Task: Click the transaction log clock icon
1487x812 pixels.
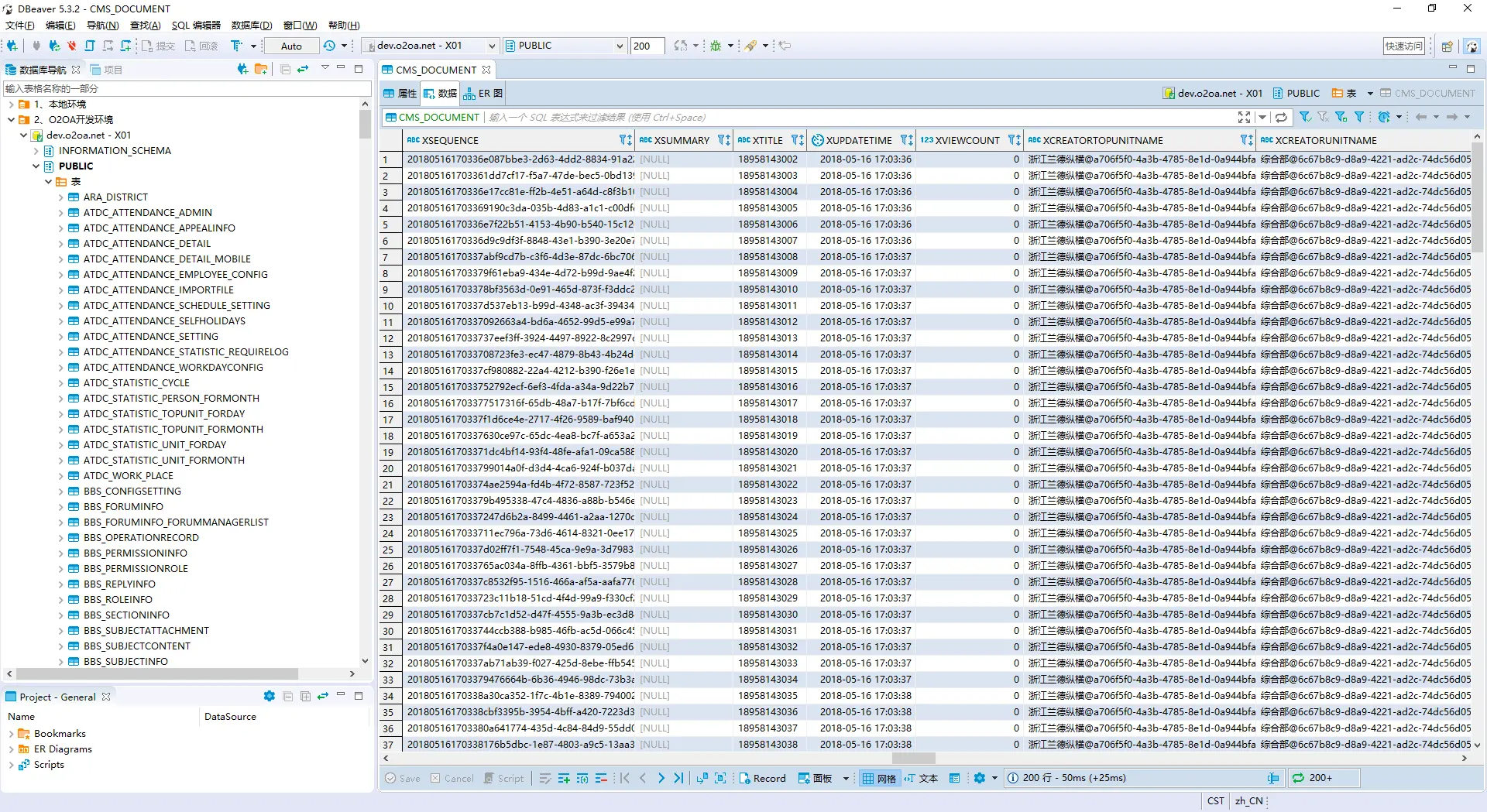Action: point(329,46)
